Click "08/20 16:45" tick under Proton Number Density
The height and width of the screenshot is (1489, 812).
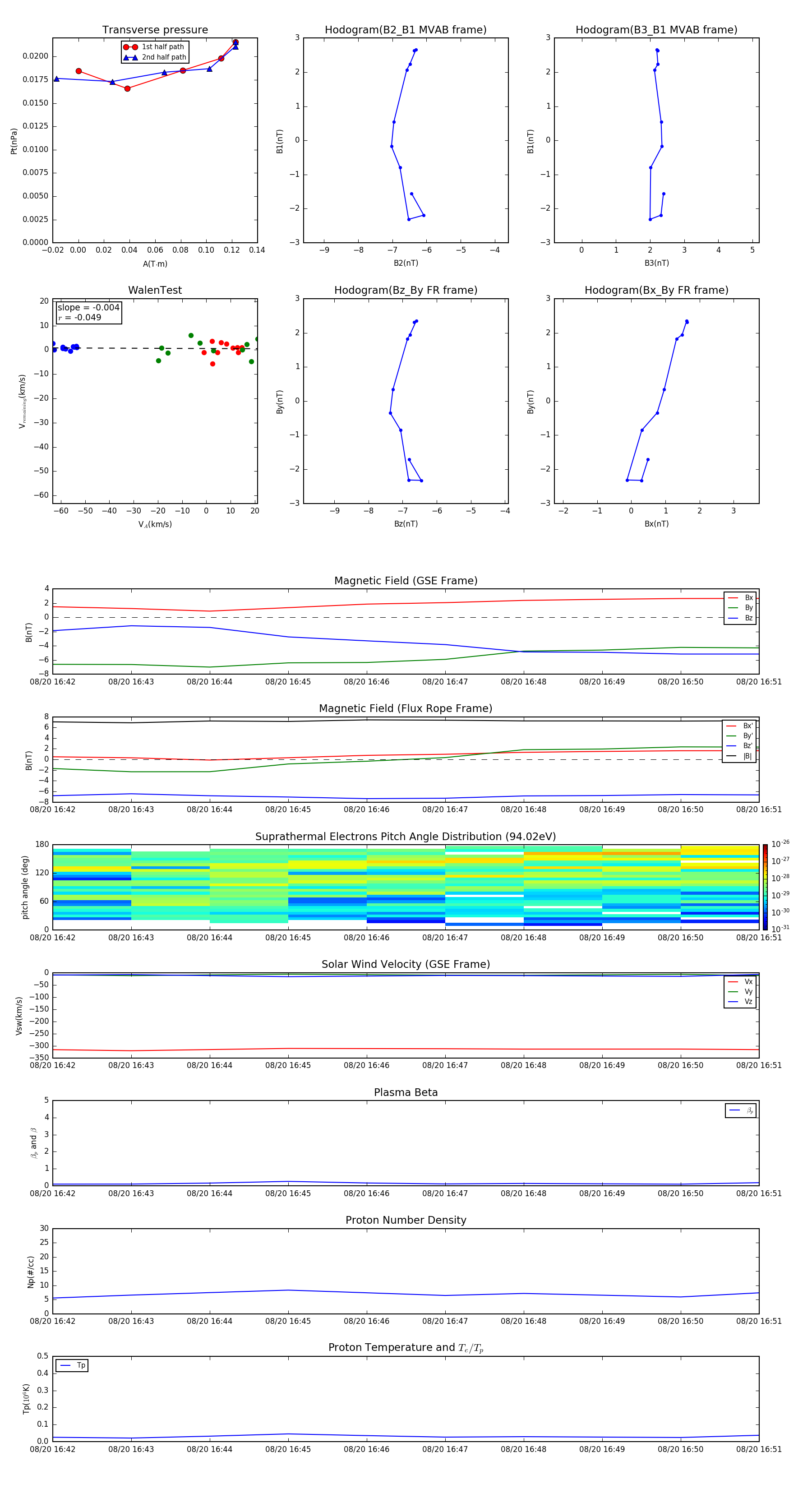point(288,1321)
